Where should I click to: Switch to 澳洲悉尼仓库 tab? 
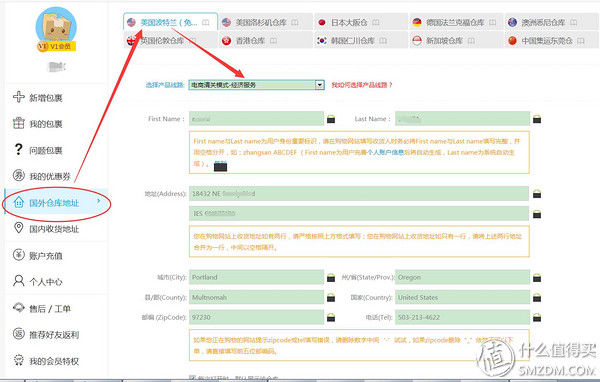click(x=552, y=22)
